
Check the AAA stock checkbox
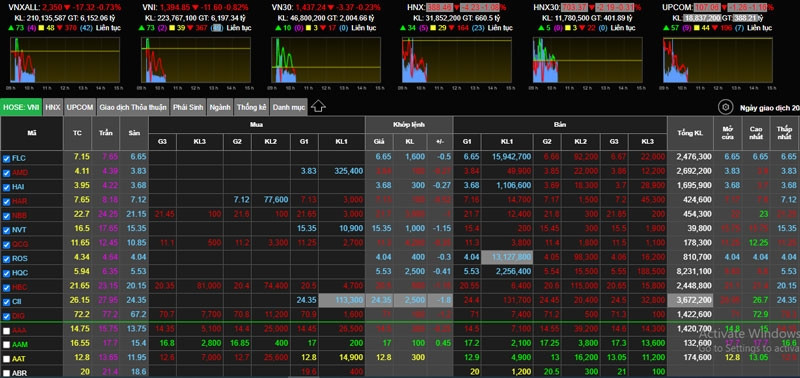tap(7, 331)
